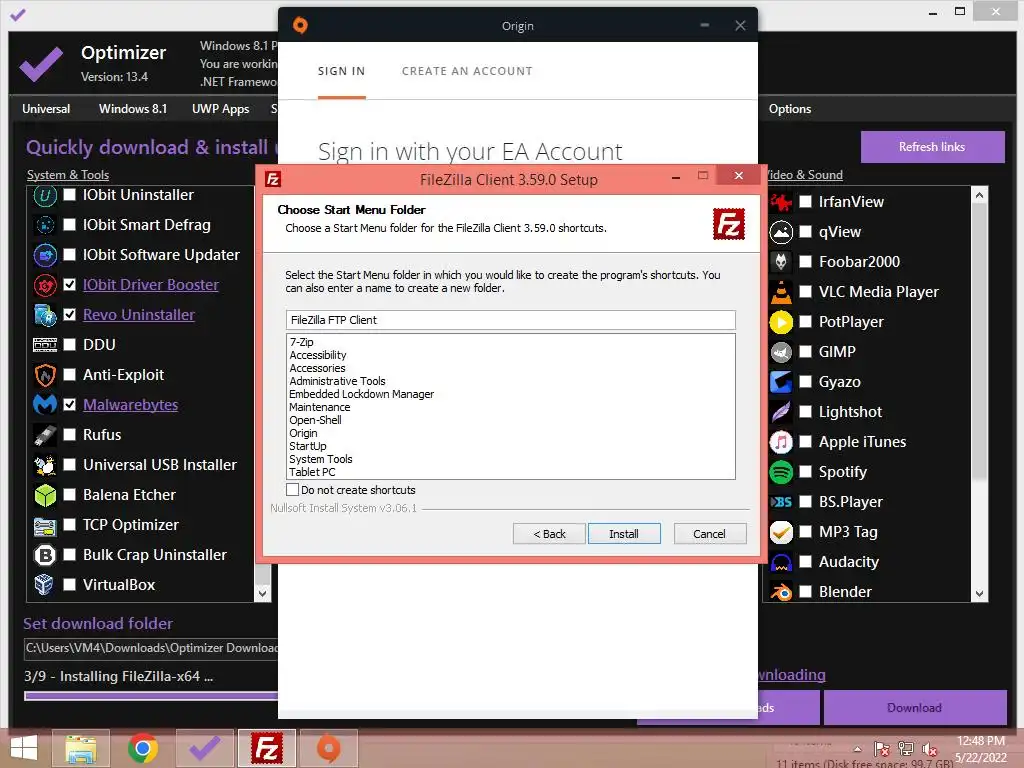Viewport: 1024px width, 768px height.
Task: Click the TCP Optimizer icon
Action: pos(45,525)
